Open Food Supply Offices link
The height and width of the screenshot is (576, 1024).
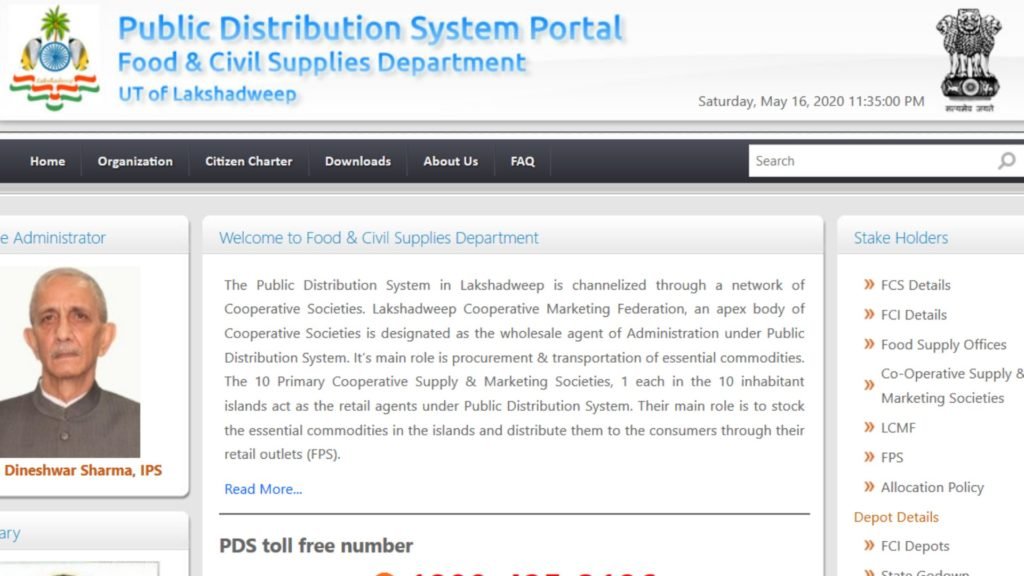pyautogui.click(x=943, y=345)
